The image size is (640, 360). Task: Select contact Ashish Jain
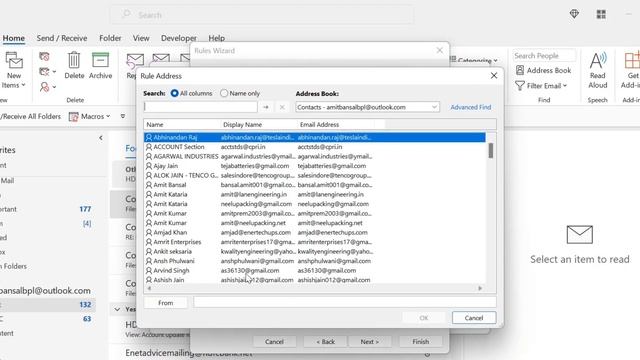[x=315, y=280]
